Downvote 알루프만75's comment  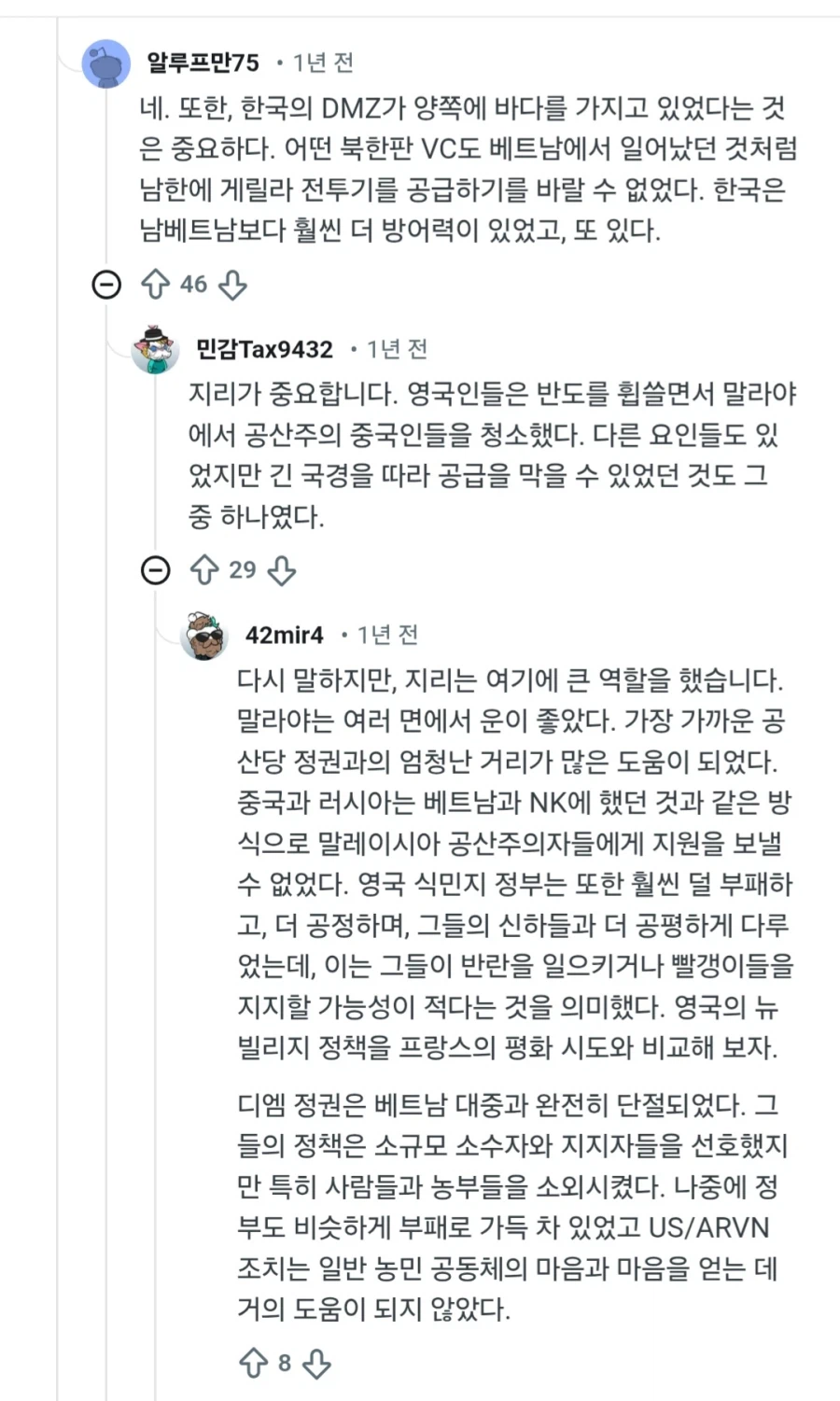point(232,285)
